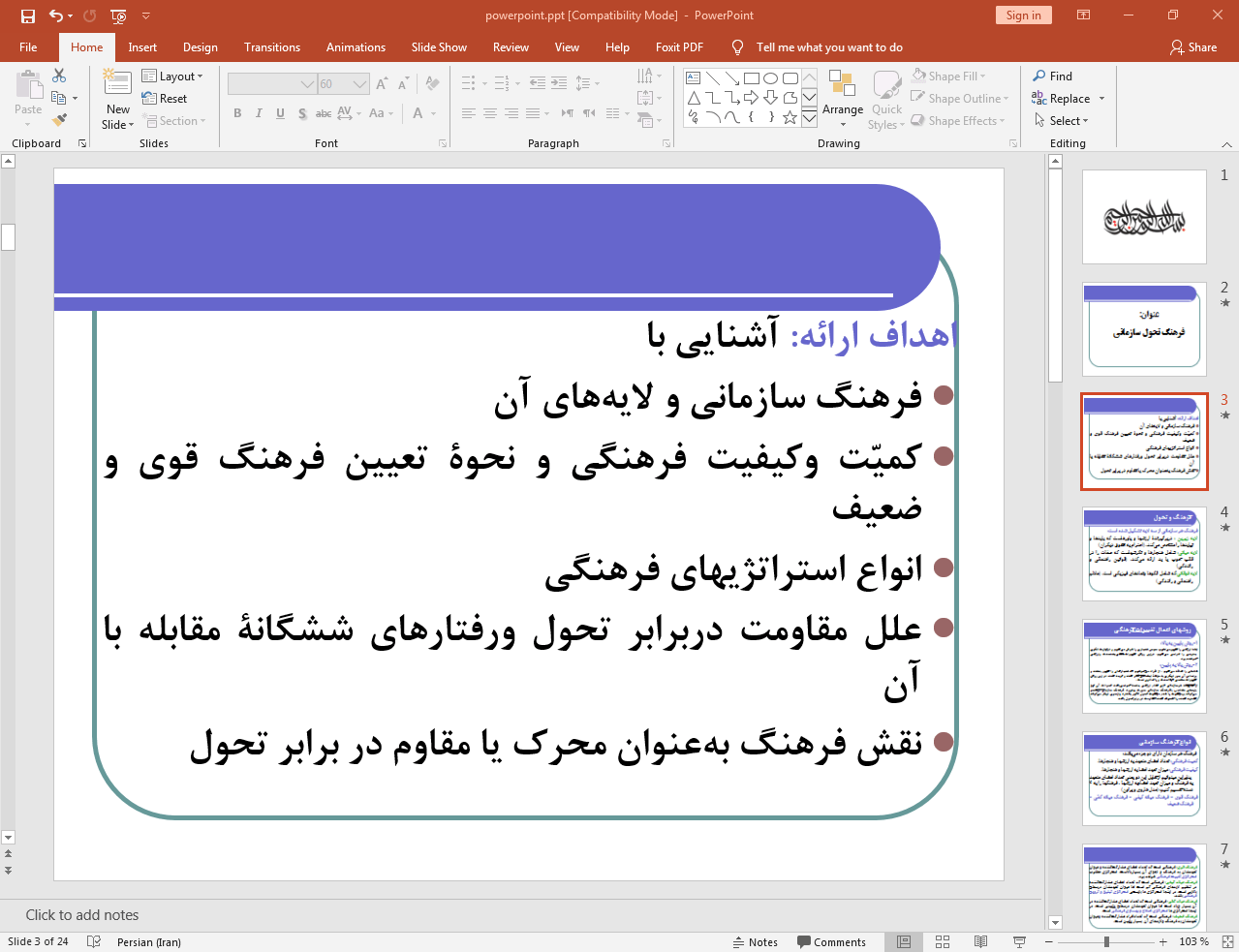Undo the last action

pos(56,15)
